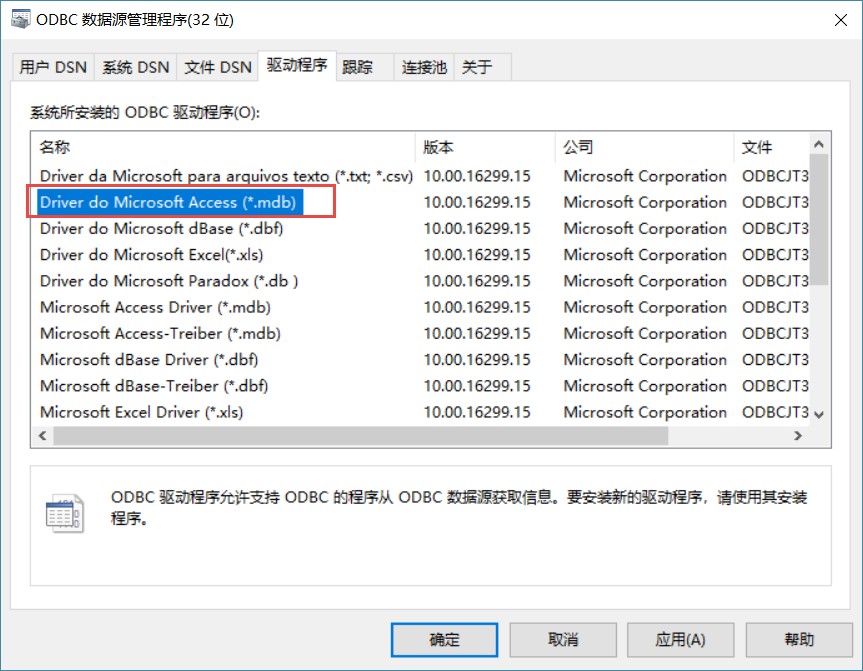Select Microsoft Excel Driver (*.xls) row
The image size is (863, 671).
click(x=142, y=412)
